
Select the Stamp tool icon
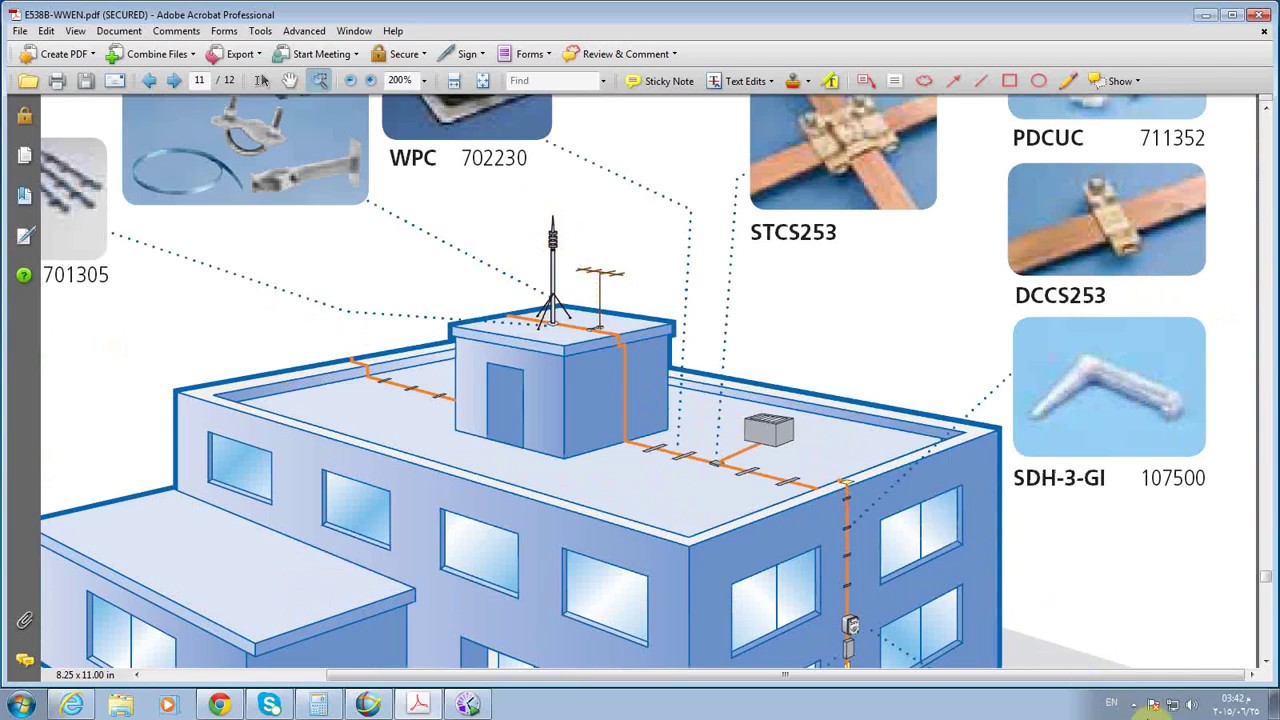793,81
